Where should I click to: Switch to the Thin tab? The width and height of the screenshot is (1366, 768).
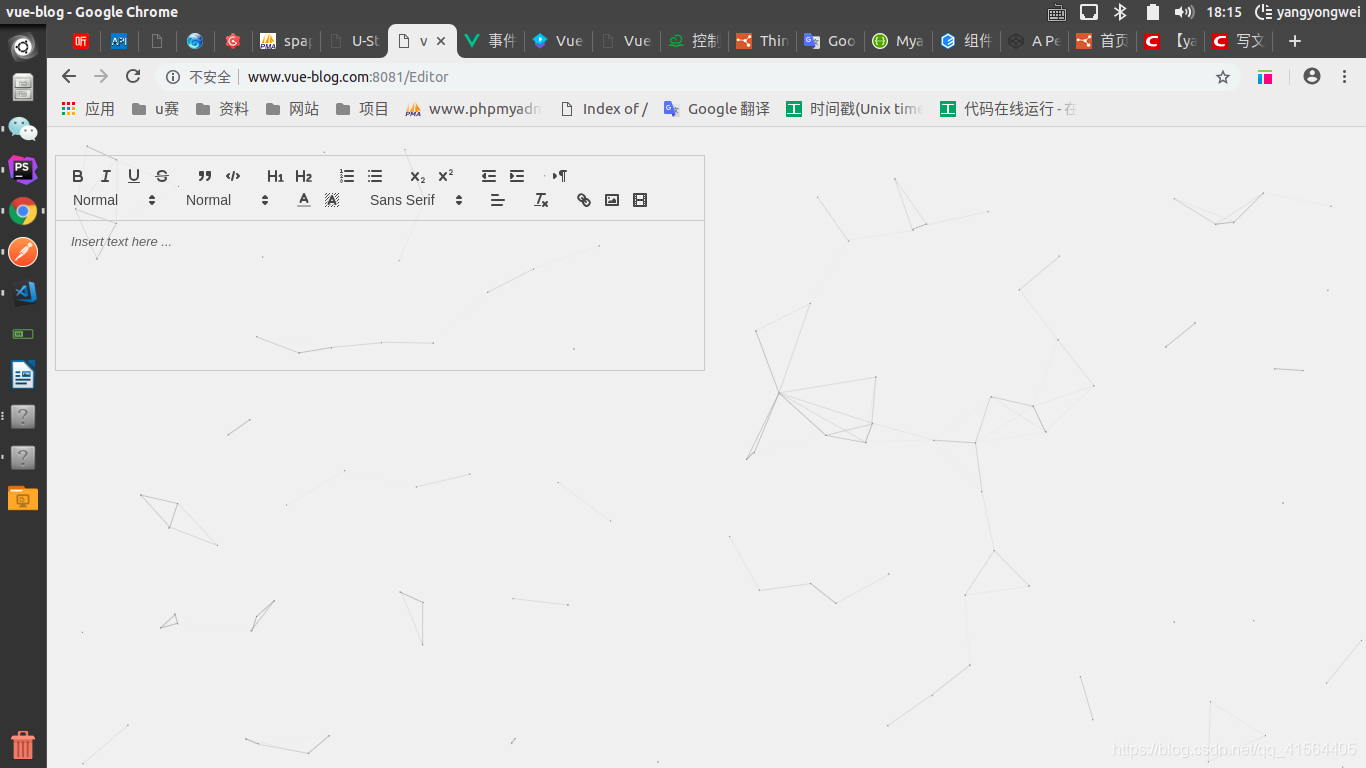point(762,41)
